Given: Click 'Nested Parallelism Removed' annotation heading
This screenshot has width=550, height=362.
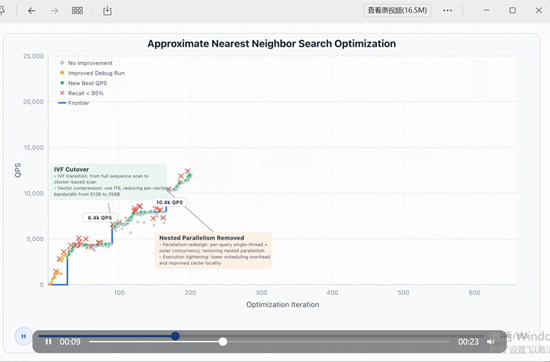Looking at the screenshot, I should coord(202,237).
